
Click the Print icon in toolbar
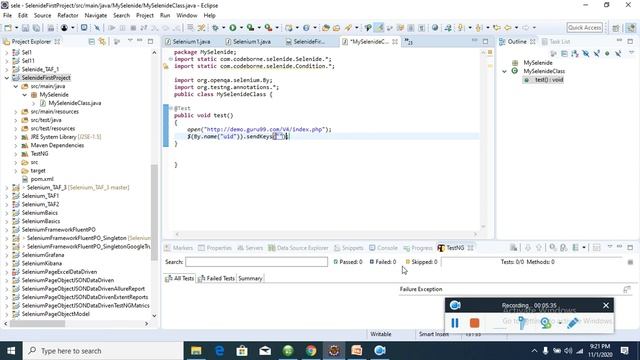tap(51, 28)
